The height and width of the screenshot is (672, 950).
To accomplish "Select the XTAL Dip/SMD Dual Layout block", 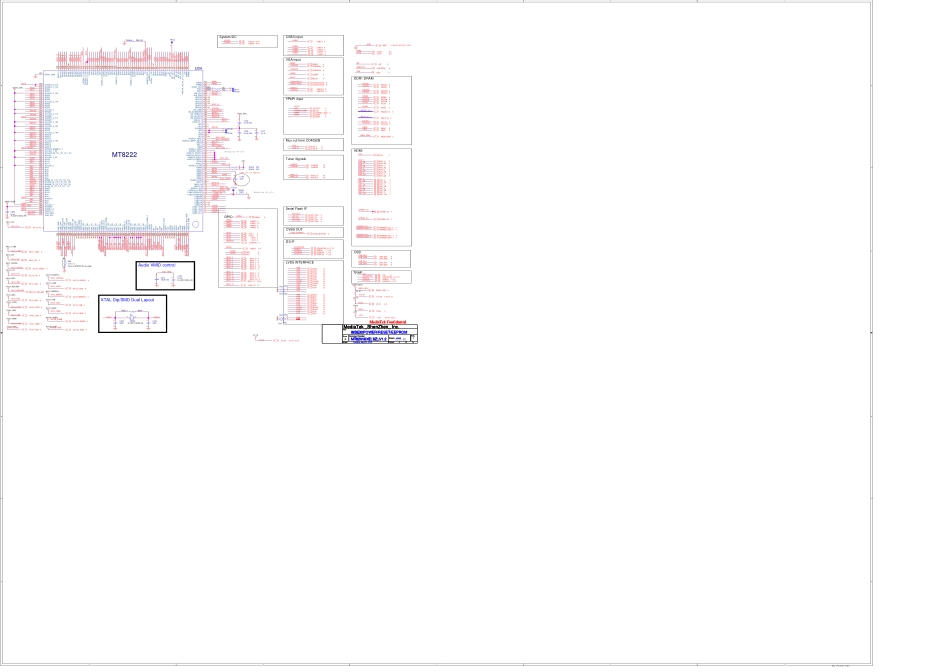I will [132, 314].
